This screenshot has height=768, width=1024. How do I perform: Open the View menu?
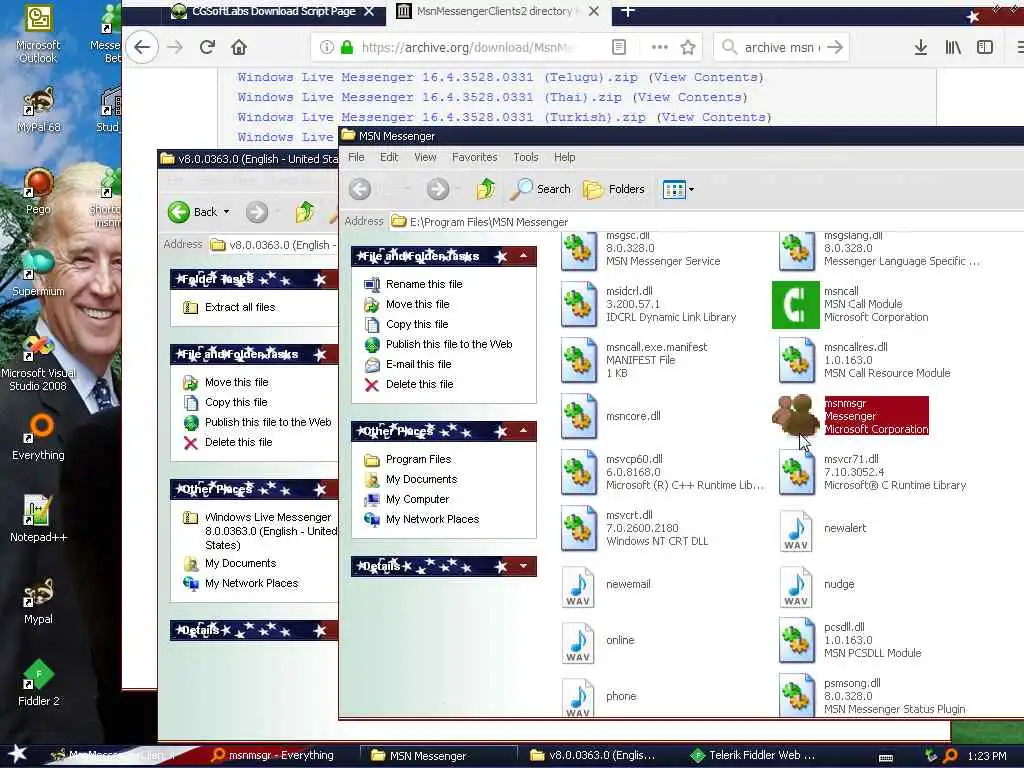(x=425, y=157)
